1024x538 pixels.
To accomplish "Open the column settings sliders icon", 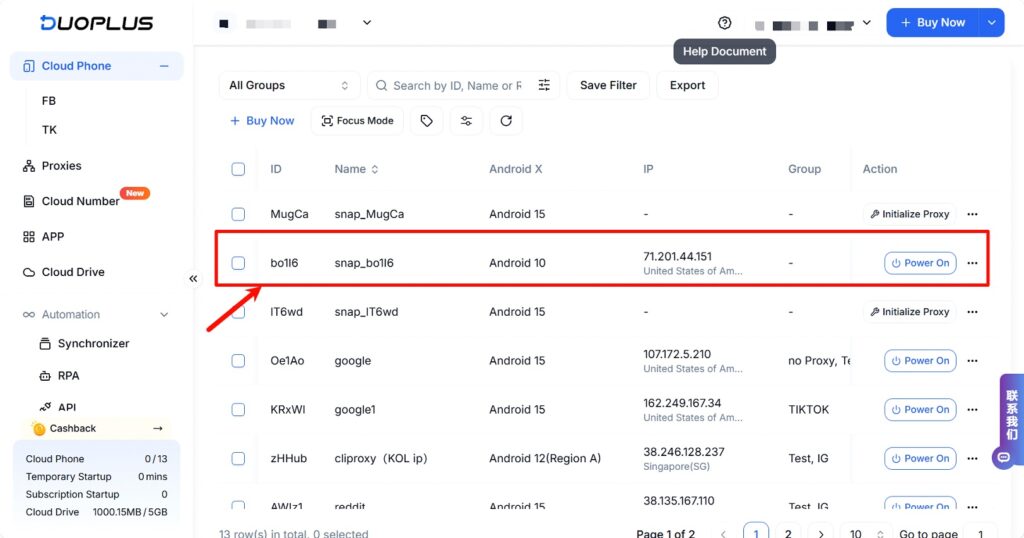I will 466,121.
